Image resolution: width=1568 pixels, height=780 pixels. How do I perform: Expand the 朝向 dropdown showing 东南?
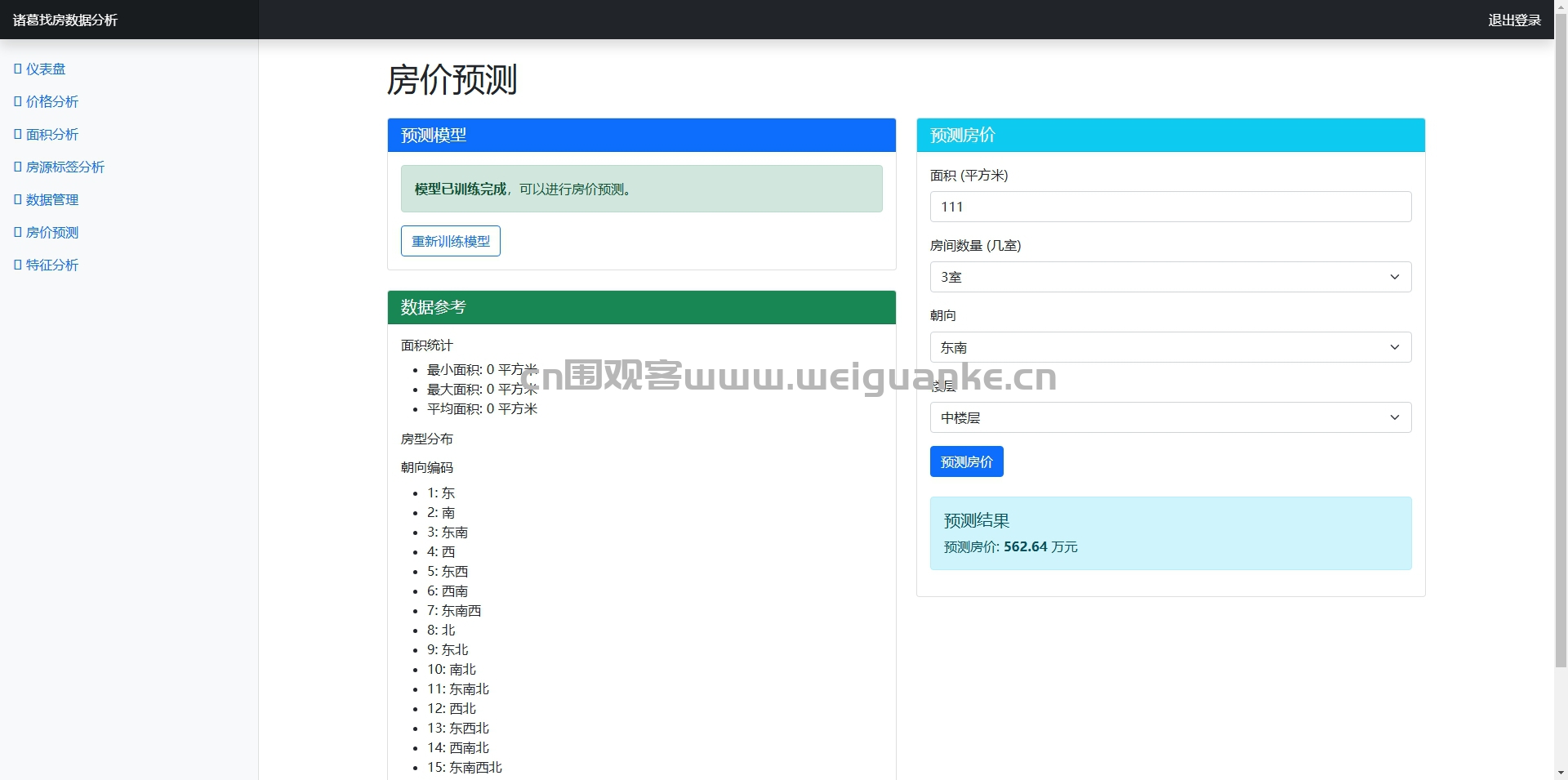tap(1170, 347)
